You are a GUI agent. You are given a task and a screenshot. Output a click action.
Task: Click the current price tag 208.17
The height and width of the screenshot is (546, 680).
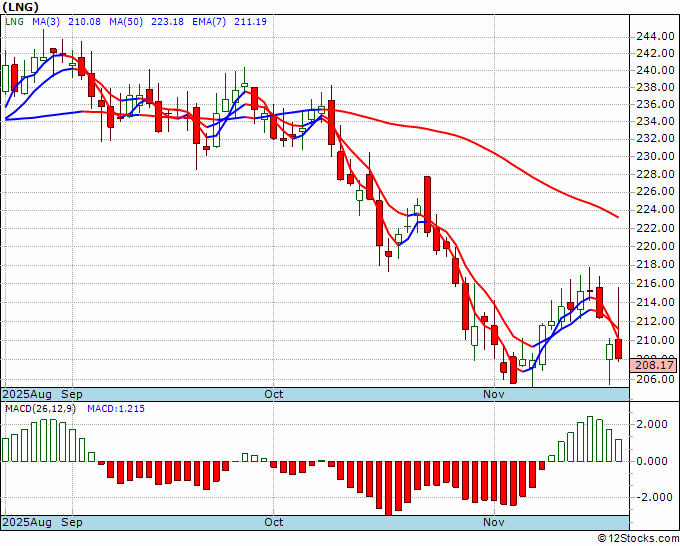(654, 365)
